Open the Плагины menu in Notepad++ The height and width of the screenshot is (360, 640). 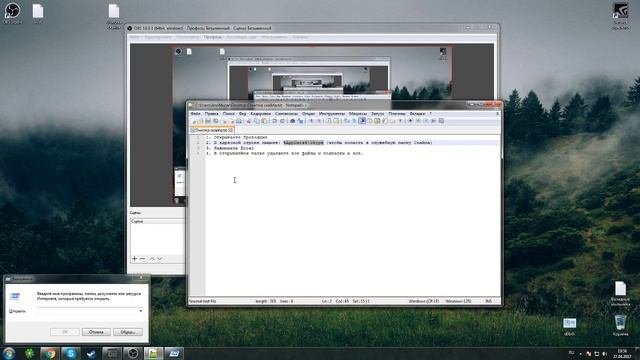[x=397, y=113]
